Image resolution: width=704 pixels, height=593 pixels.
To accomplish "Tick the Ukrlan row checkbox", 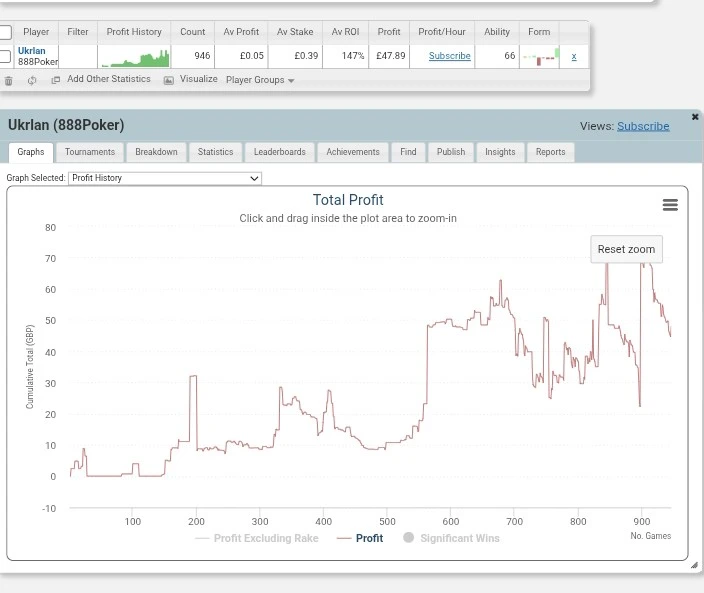I will (5, 57).
